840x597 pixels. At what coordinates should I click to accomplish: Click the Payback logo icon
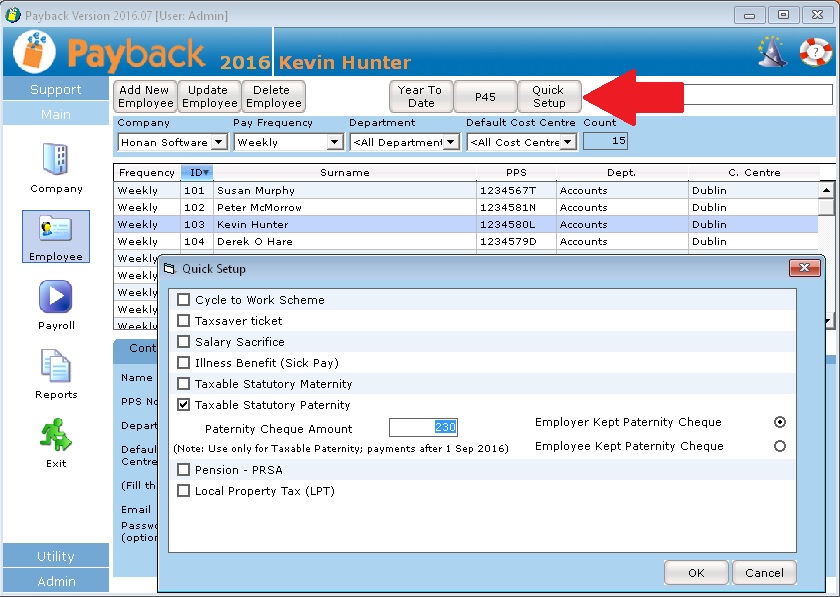coord(34,54)
